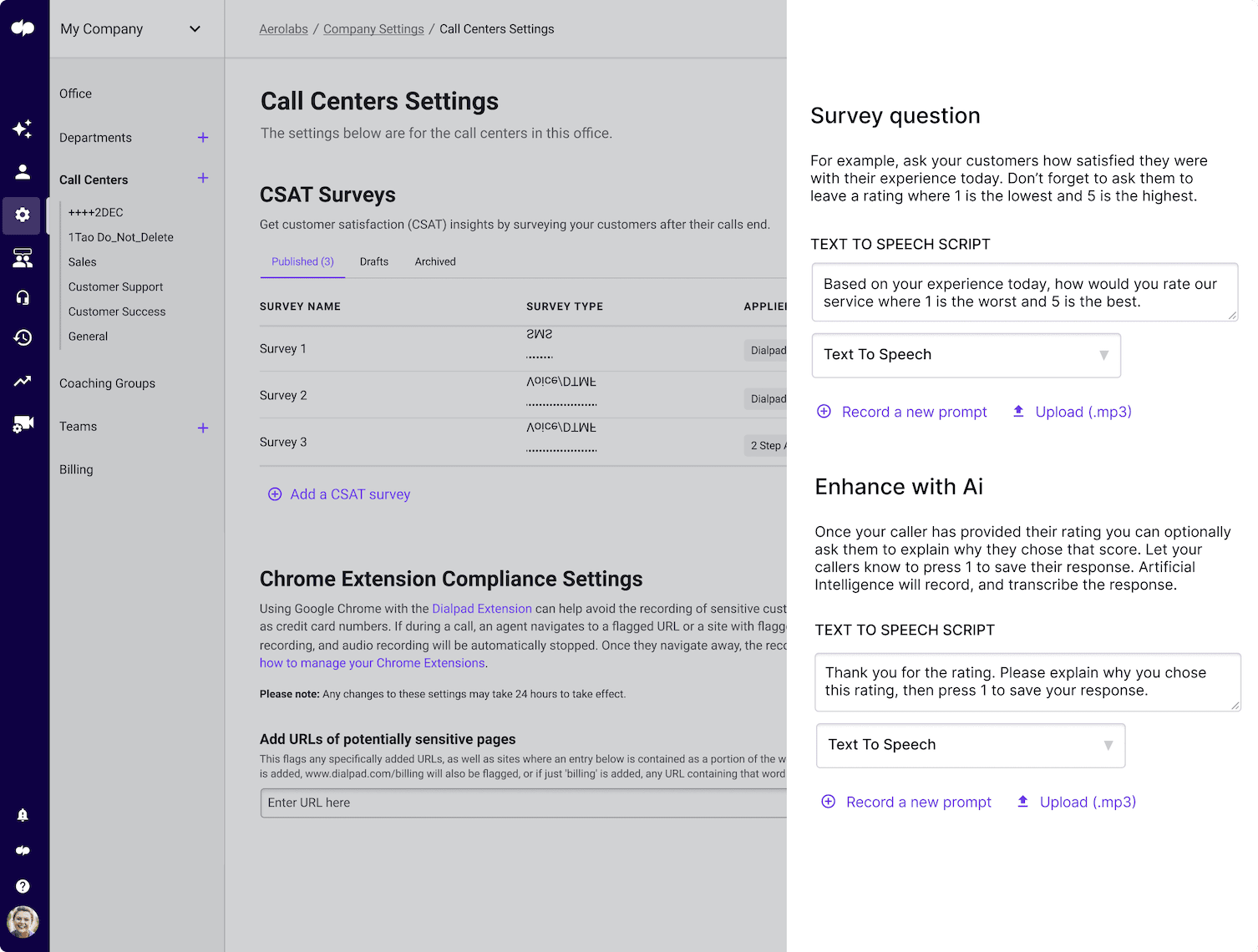Select the ++++2DEC call center
The width and height of the screenshot is (1258, 952).
coord(95,212)
